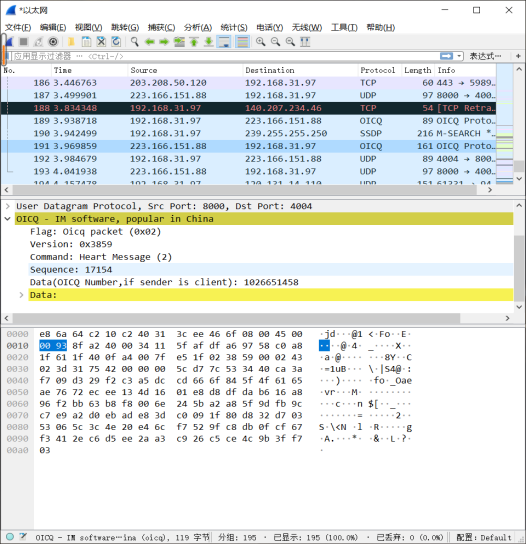Sort packets by the Destination column header
The image size is (526, 545).
300,70
